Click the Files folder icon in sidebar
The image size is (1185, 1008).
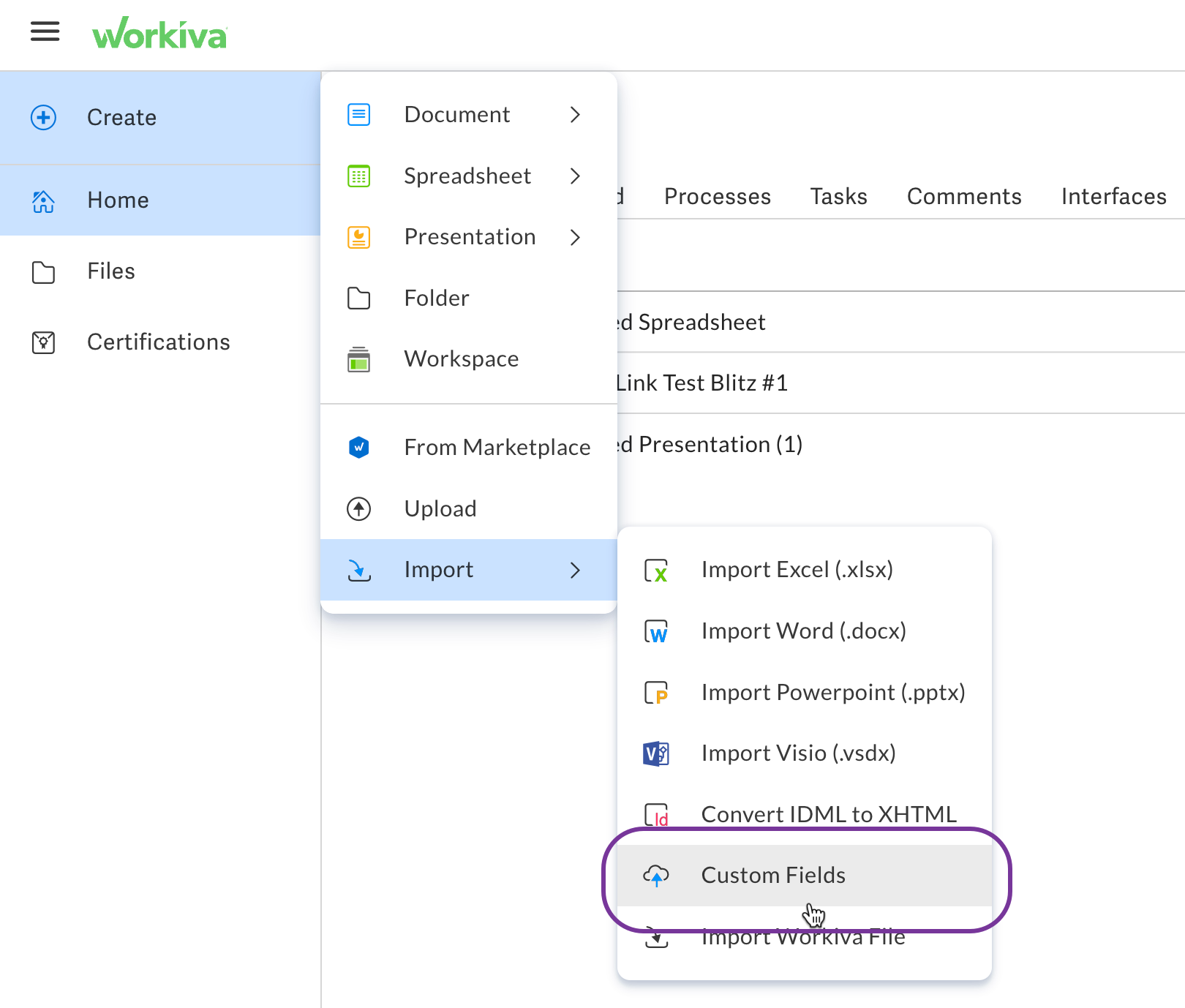[43, 271]
